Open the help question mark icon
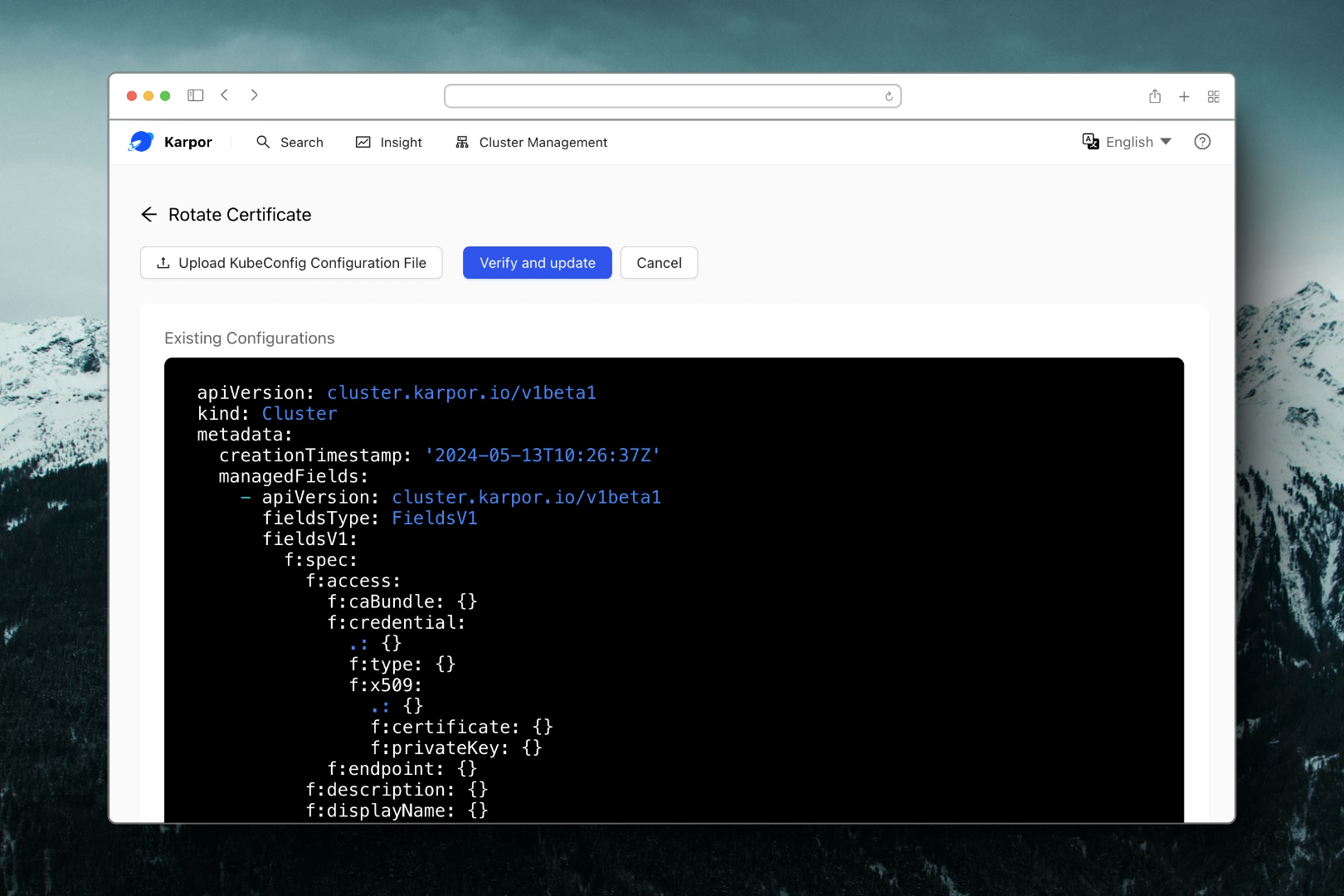Screen dimensions: 1344x896 [1202, 142]
